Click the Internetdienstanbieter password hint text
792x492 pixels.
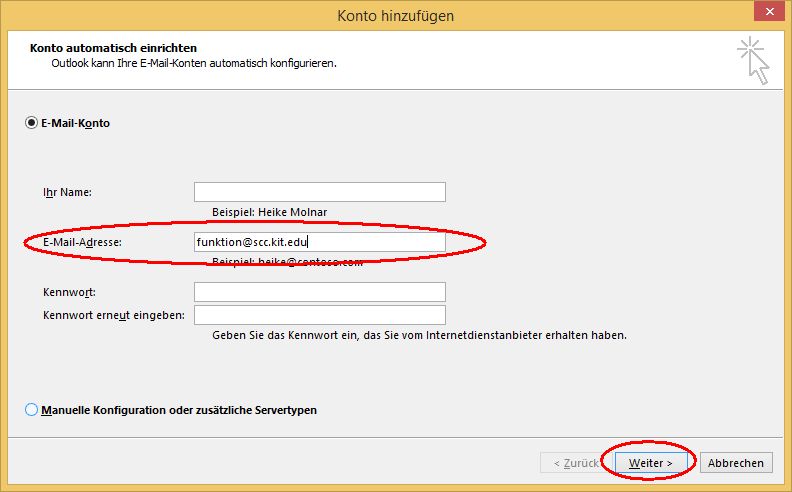tap(419, 336)
